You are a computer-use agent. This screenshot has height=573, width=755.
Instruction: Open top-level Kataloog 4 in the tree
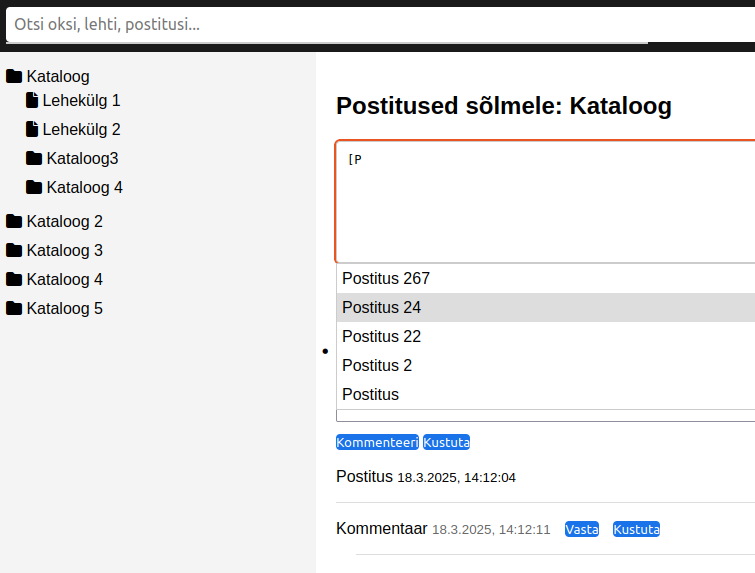64,279
